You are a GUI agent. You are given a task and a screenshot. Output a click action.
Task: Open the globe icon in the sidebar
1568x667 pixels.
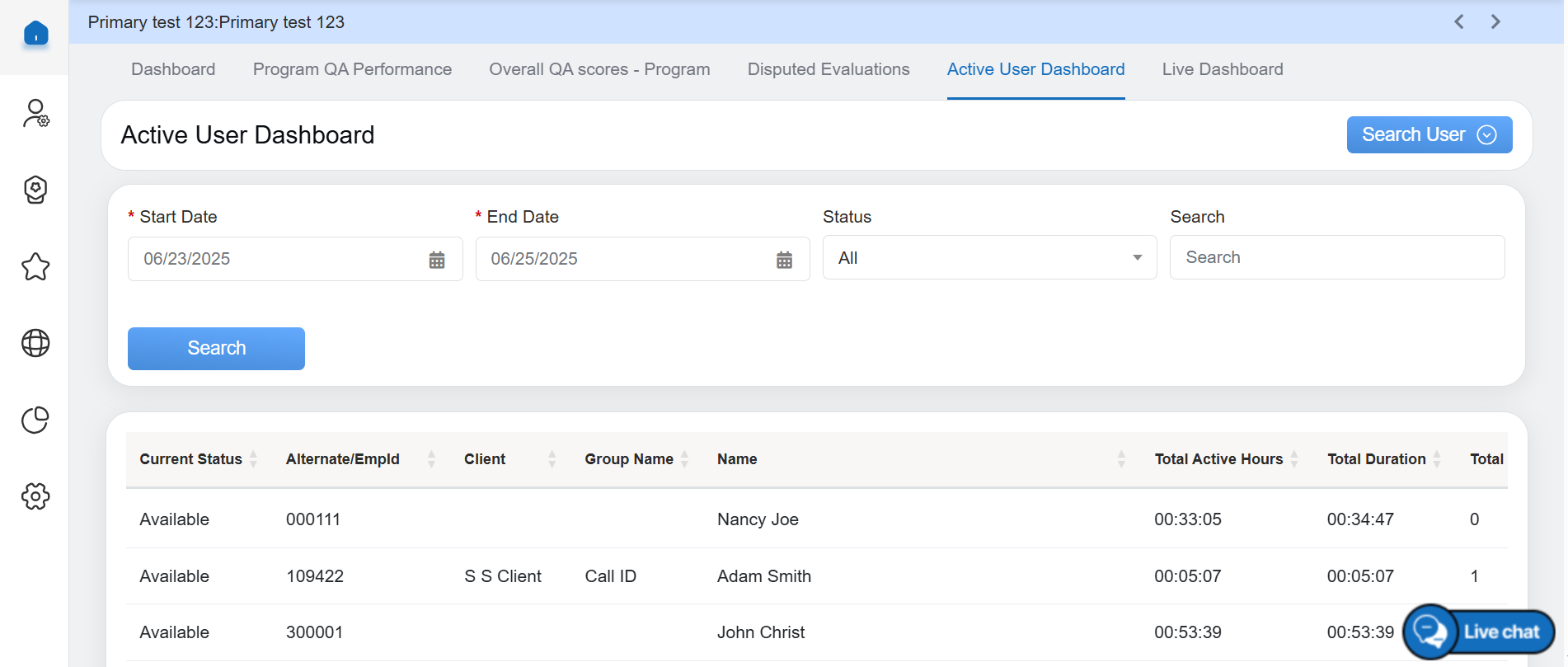pos(35,343)
